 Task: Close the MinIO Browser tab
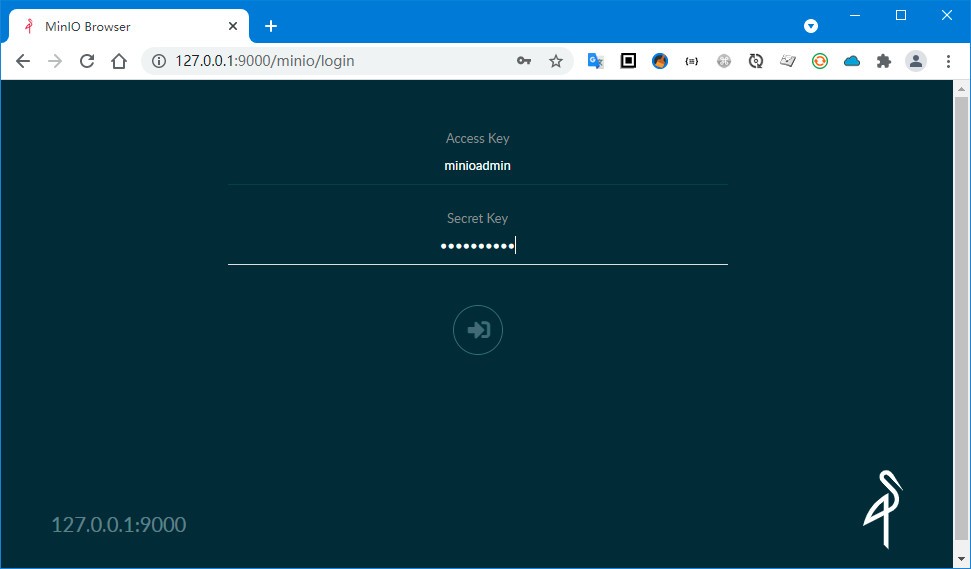[233, 26]
